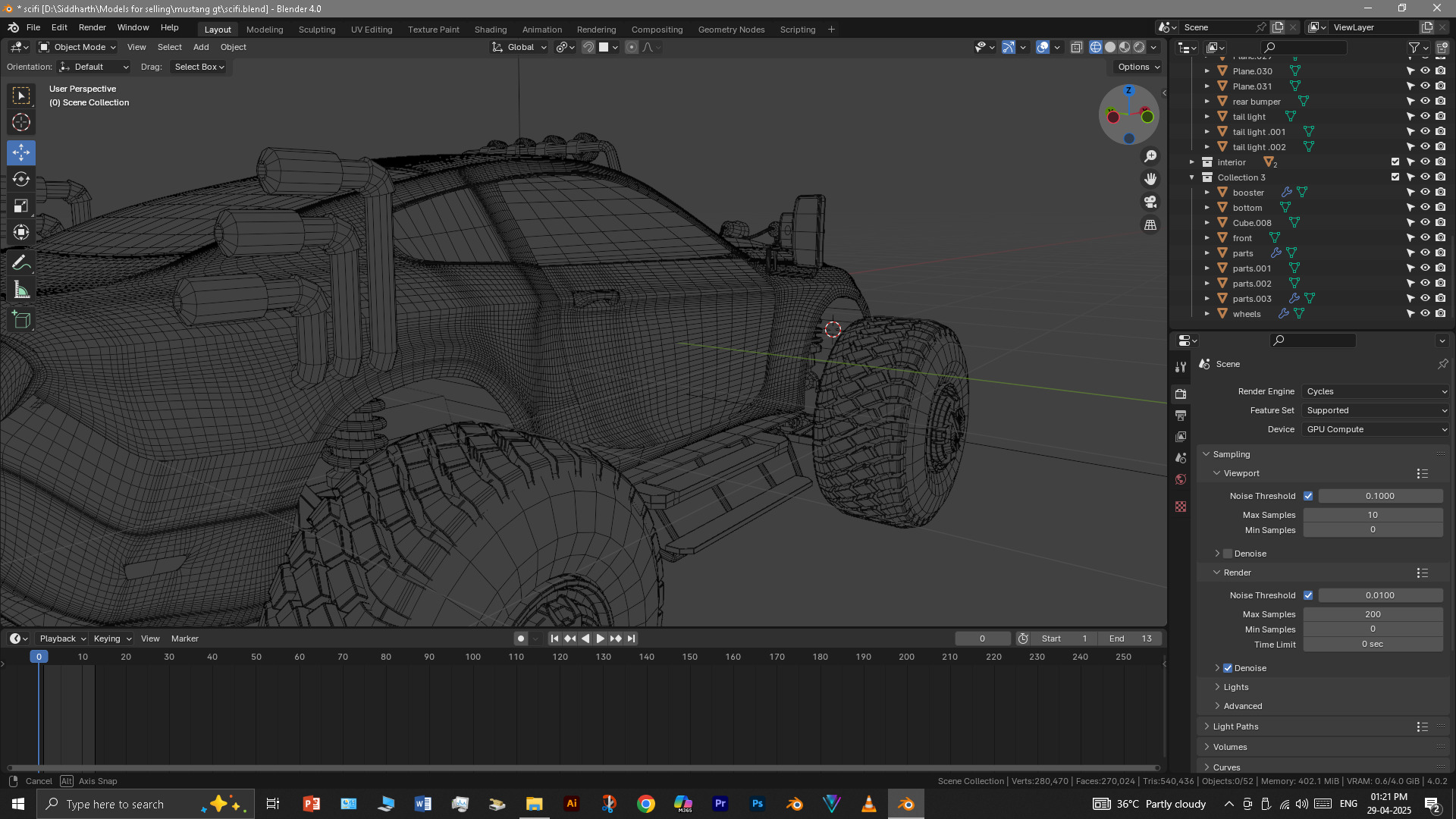Click the pan view hand icon
Screen dimensions: 1456x819
(x=1150, y=179)
